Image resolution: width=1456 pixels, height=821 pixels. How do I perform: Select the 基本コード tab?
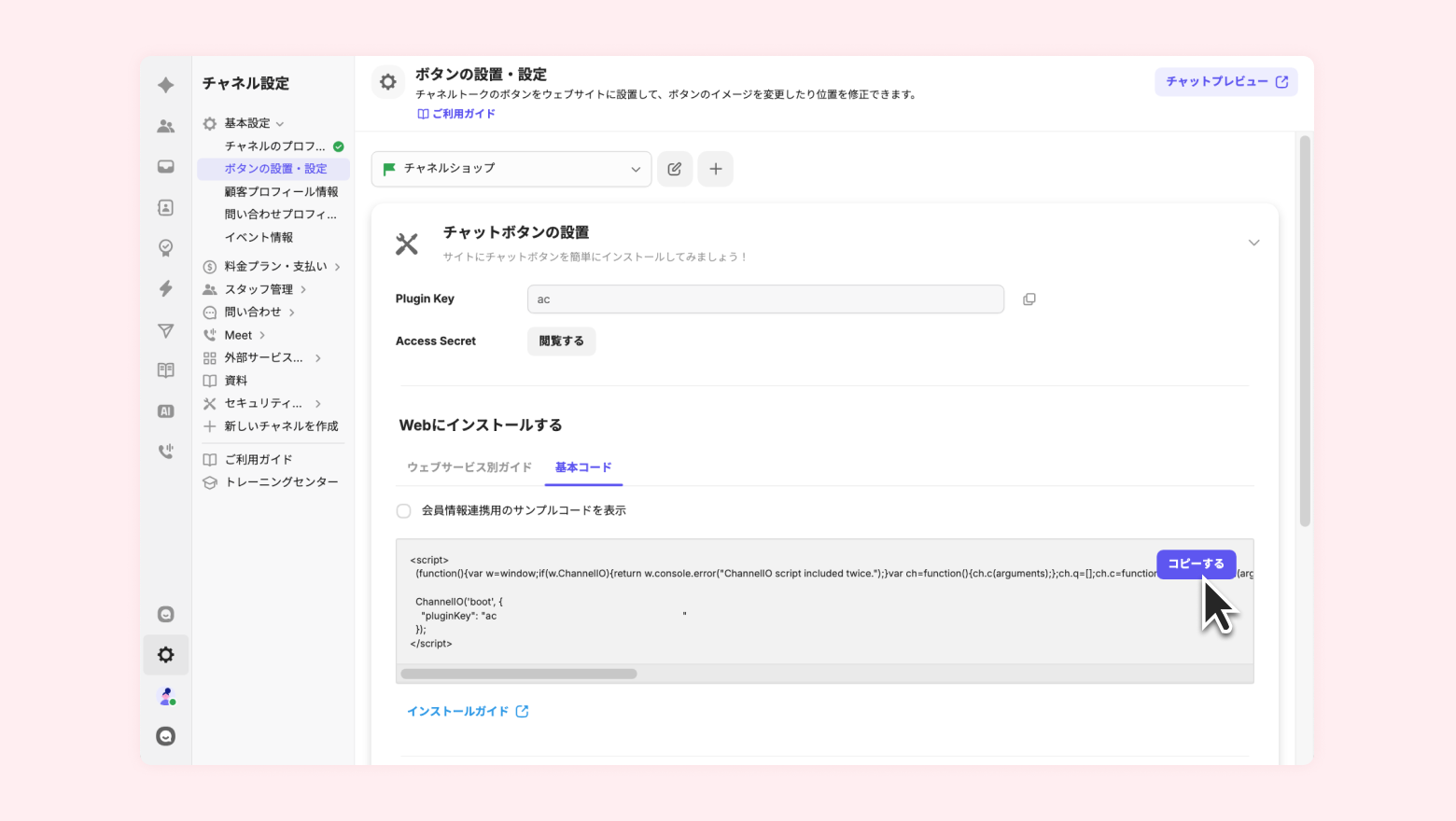583,467
